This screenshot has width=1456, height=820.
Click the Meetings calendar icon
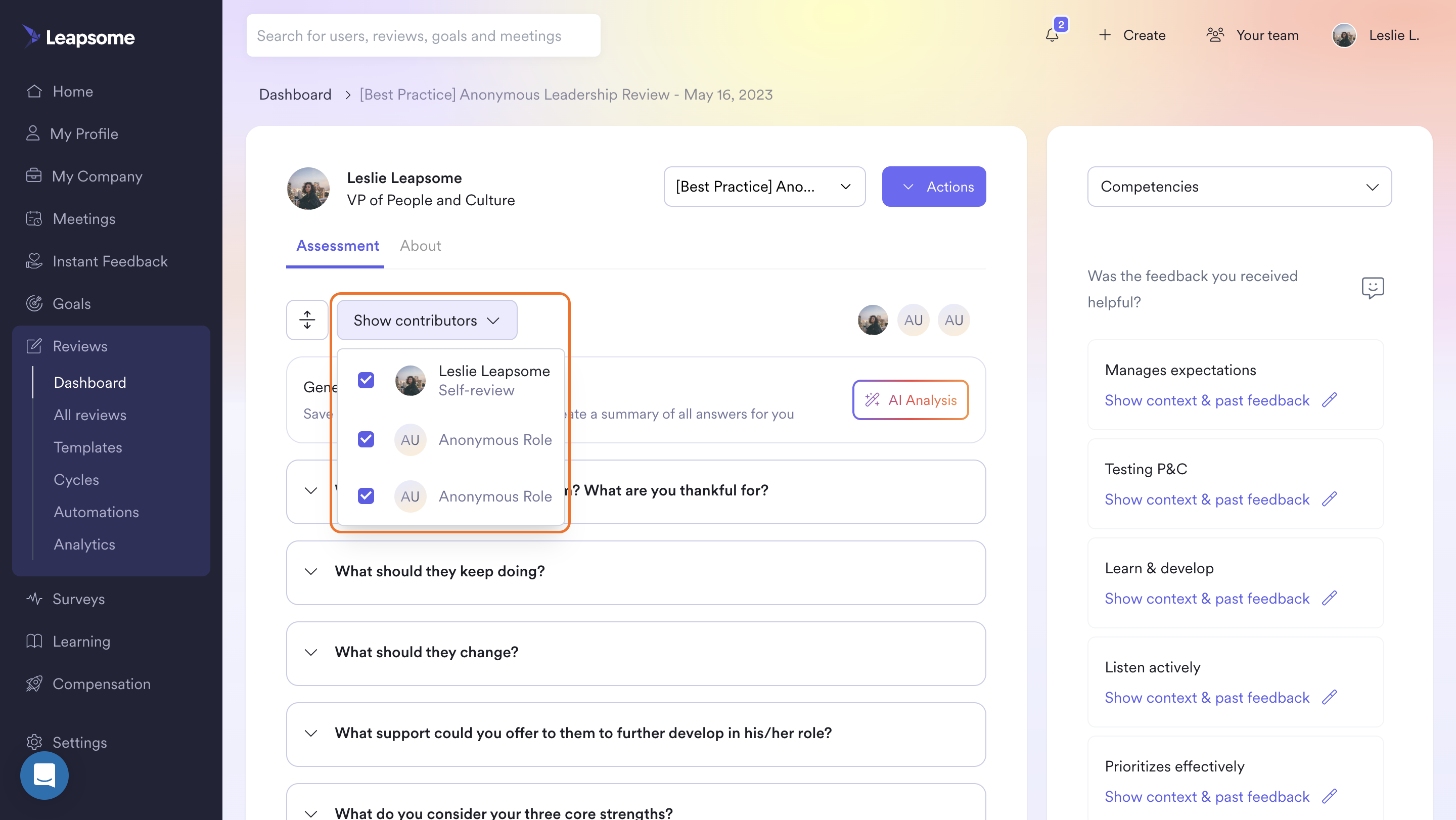(x=34, y=218)
